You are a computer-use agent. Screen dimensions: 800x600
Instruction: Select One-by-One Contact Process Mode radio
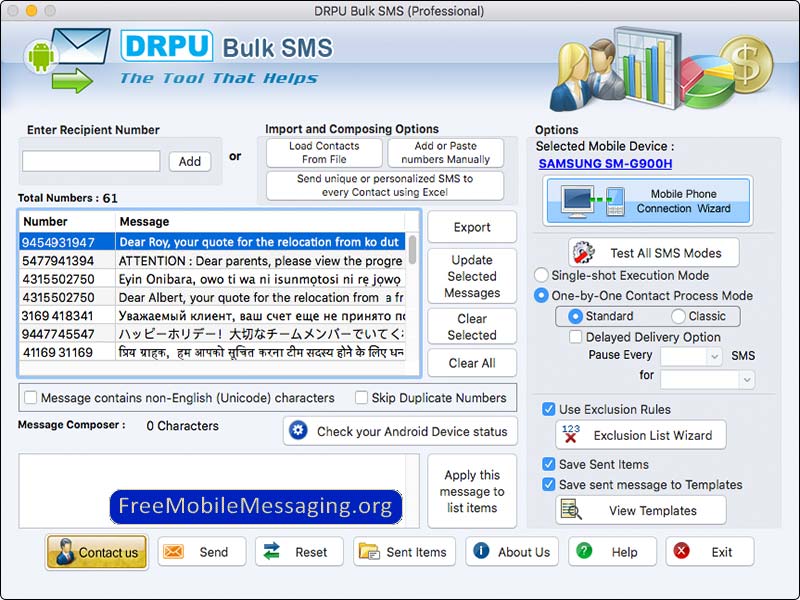click(x=541, y=295)
